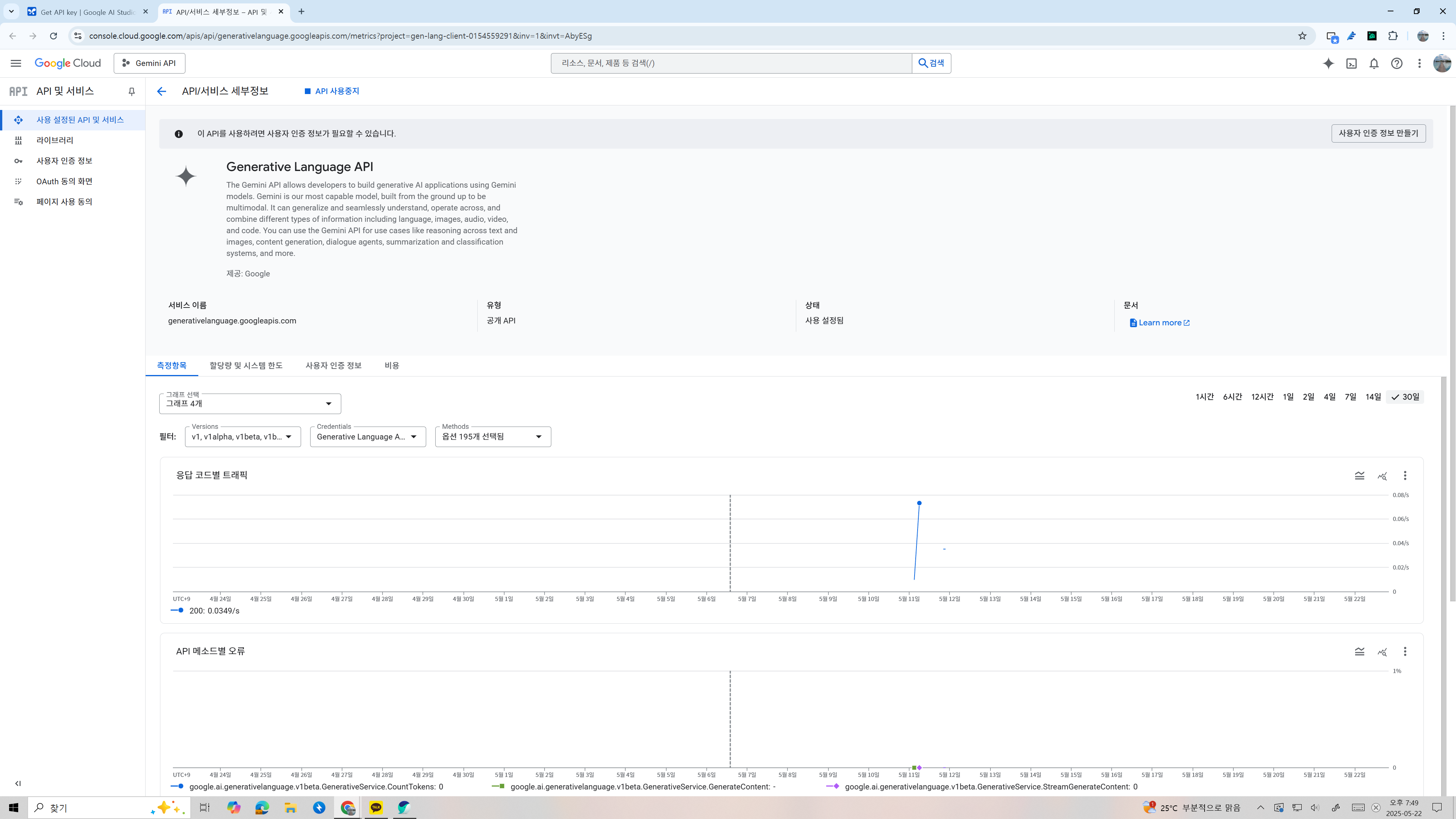1456x819 pixels.
Task: Open OAuth 동의 화면 in the sidebar
Action: [72, 182]
